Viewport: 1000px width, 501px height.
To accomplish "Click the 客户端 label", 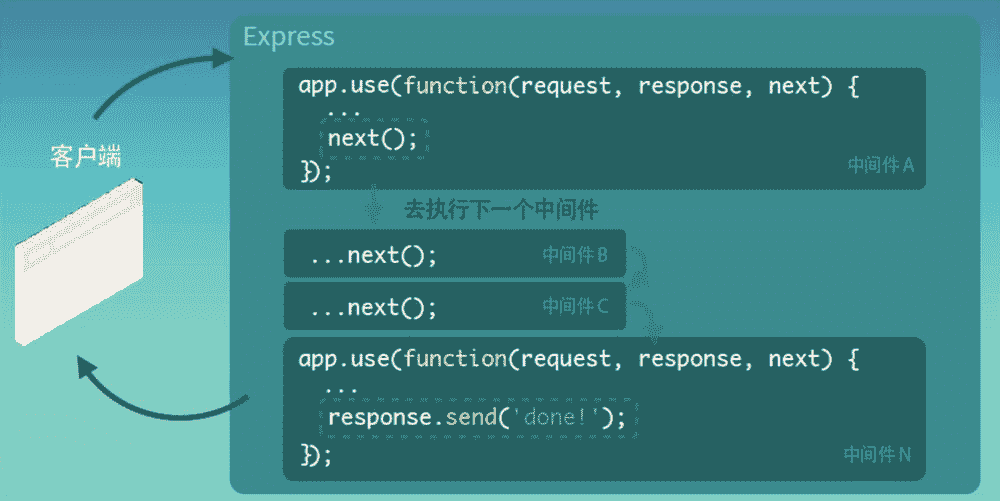I will click(85, 157).
